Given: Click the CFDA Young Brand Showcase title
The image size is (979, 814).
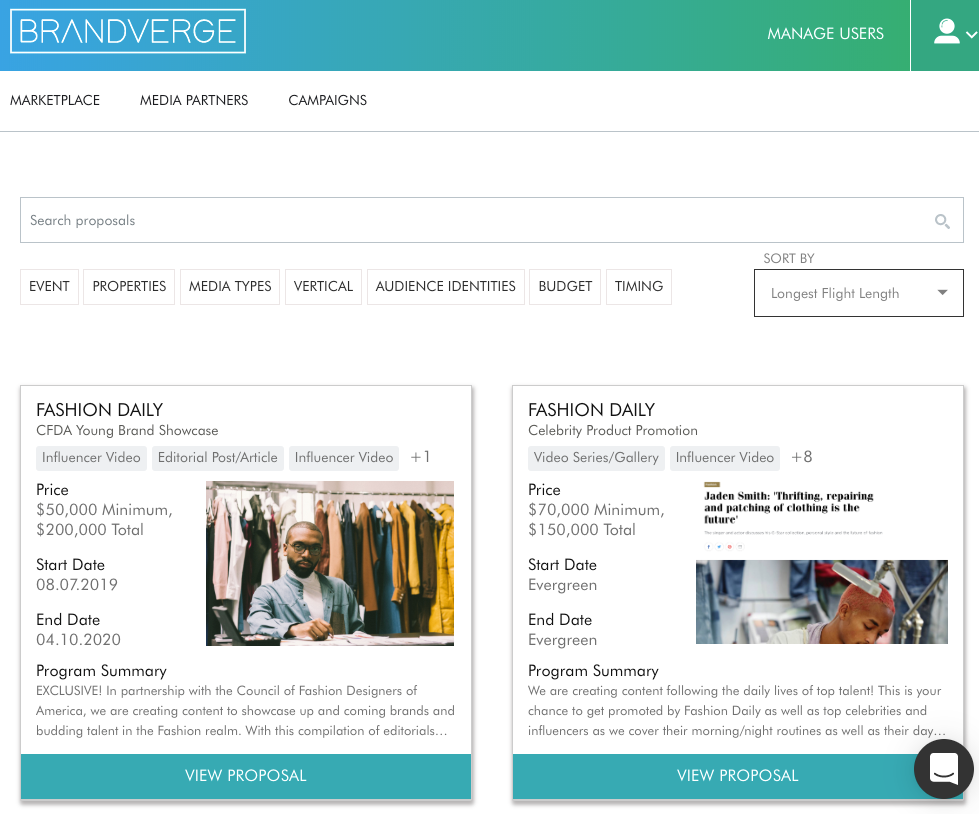Looking at the screenshot, I should (127, 431).
